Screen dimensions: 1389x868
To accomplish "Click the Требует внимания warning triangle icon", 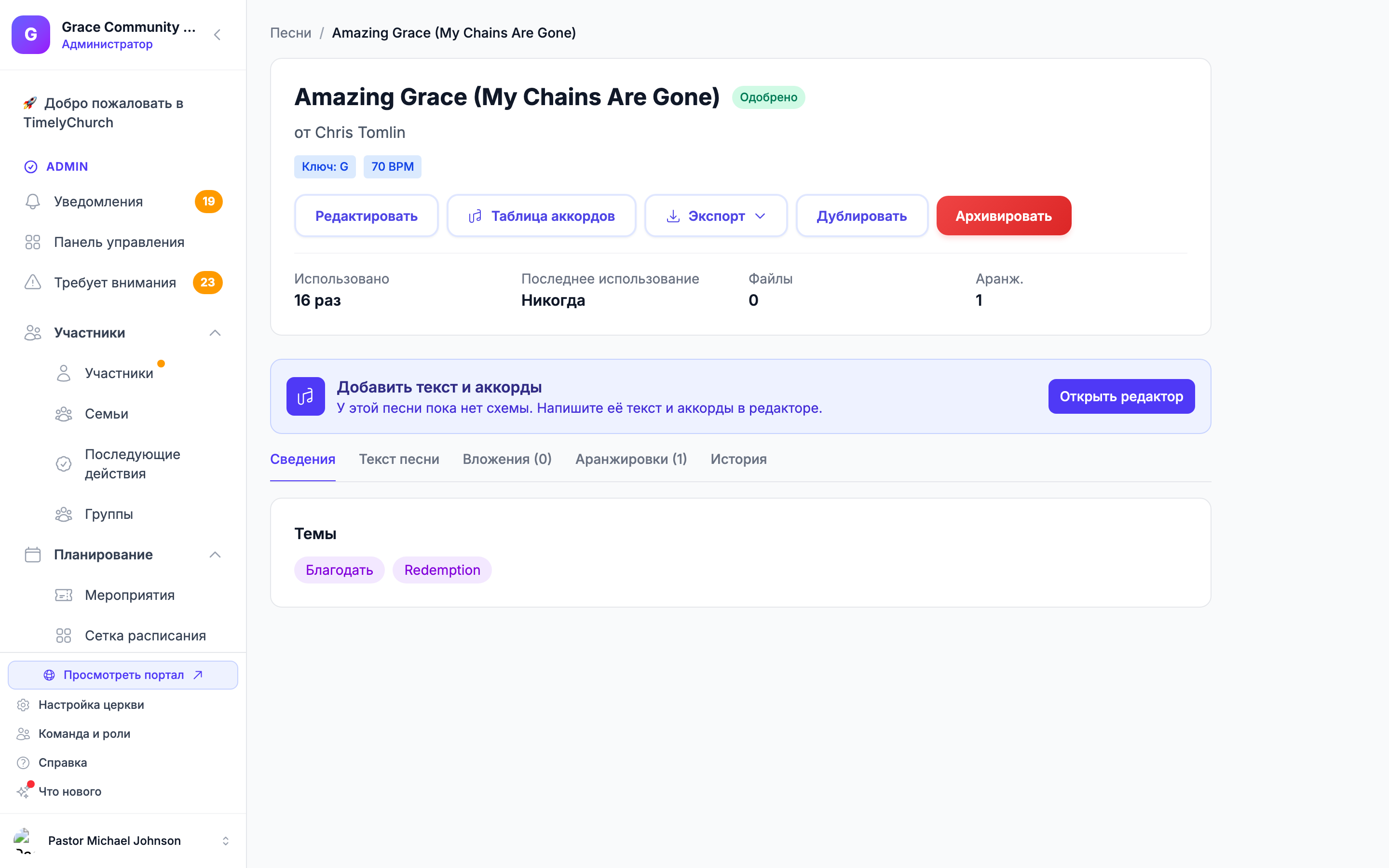I will [x=33, y=283].
